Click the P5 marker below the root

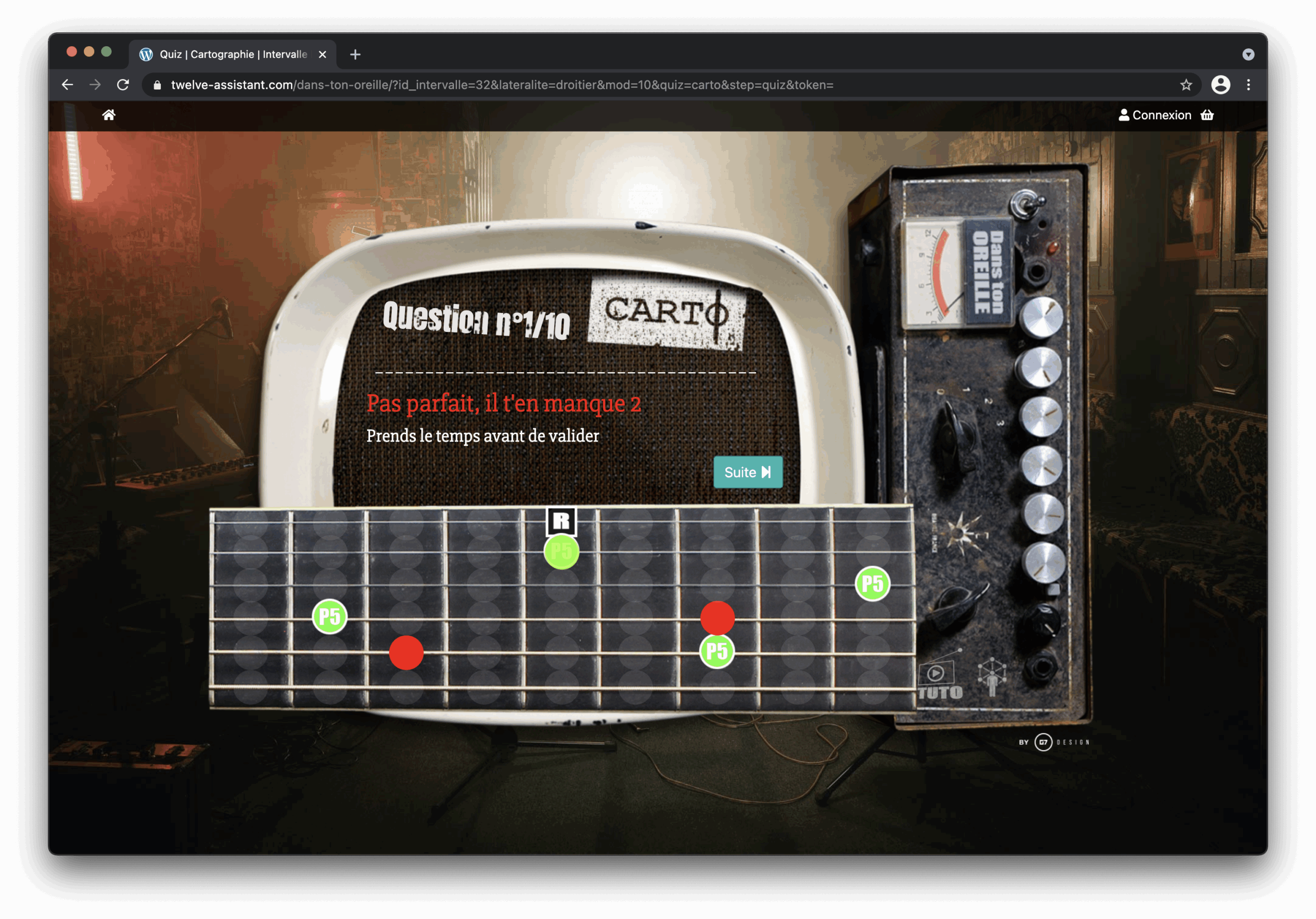point(561,552)
